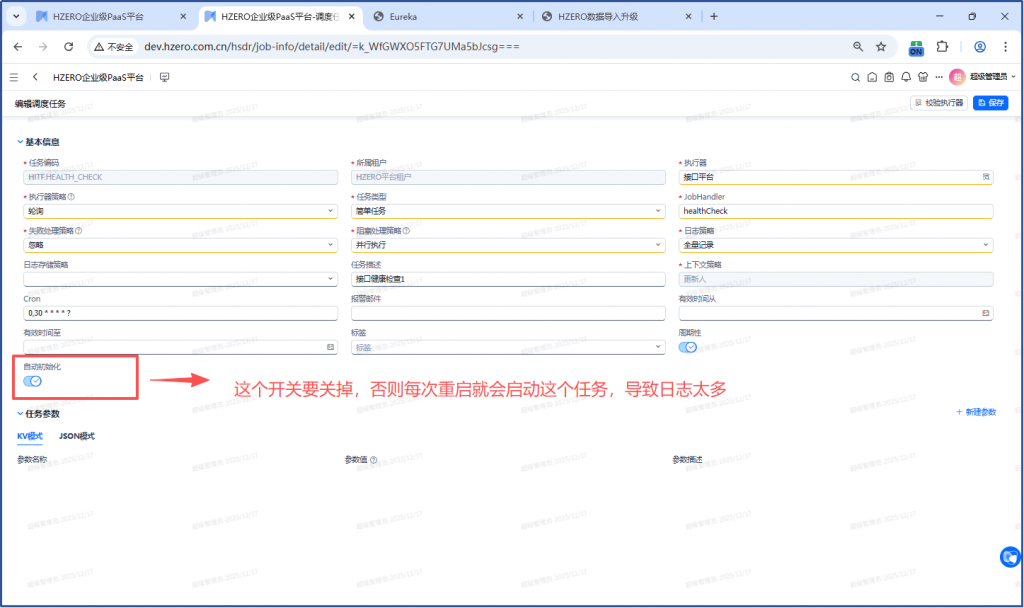Click the 保存 button

(x=991, y=103)
